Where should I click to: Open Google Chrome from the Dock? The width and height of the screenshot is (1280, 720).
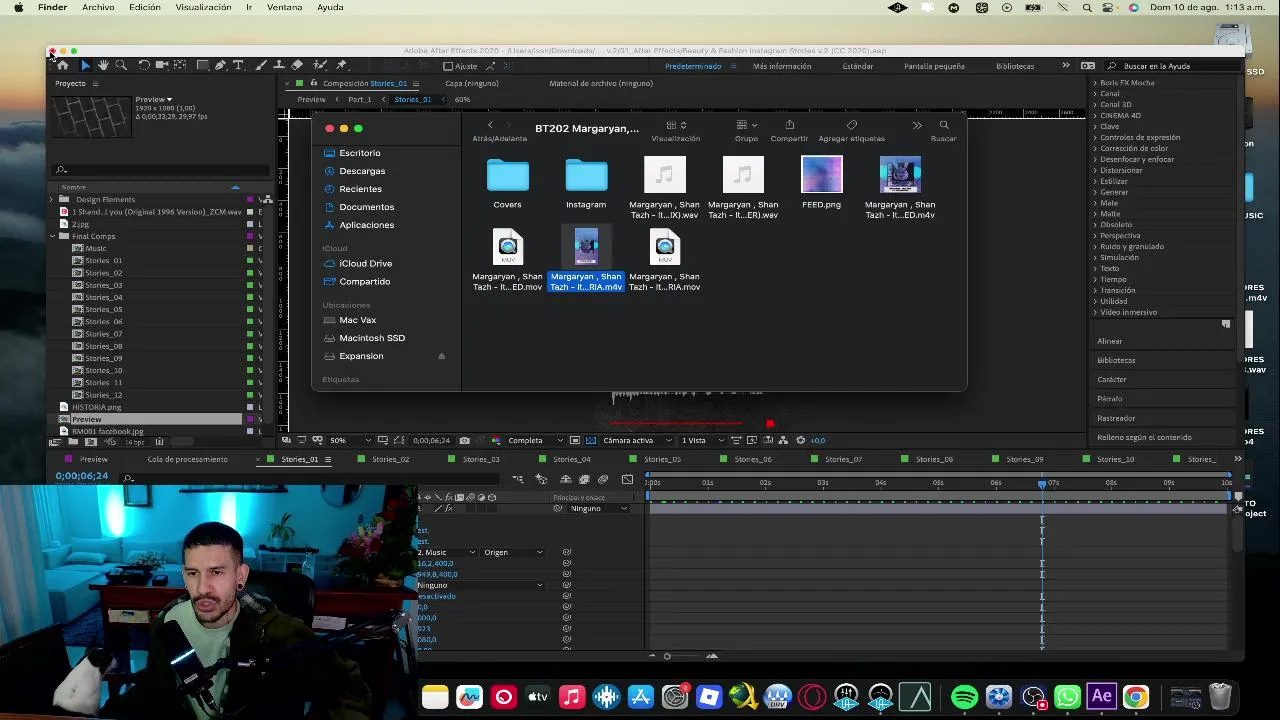pyautogui.click(x=1136, y=697)
